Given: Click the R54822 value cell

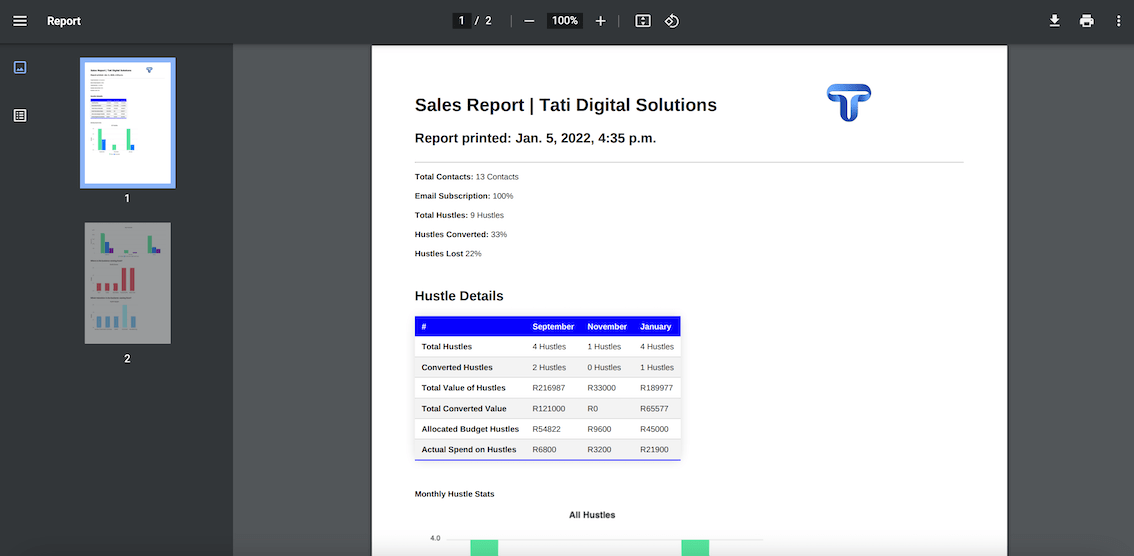Looking at the screenshot, I should (x=547, y=429).
